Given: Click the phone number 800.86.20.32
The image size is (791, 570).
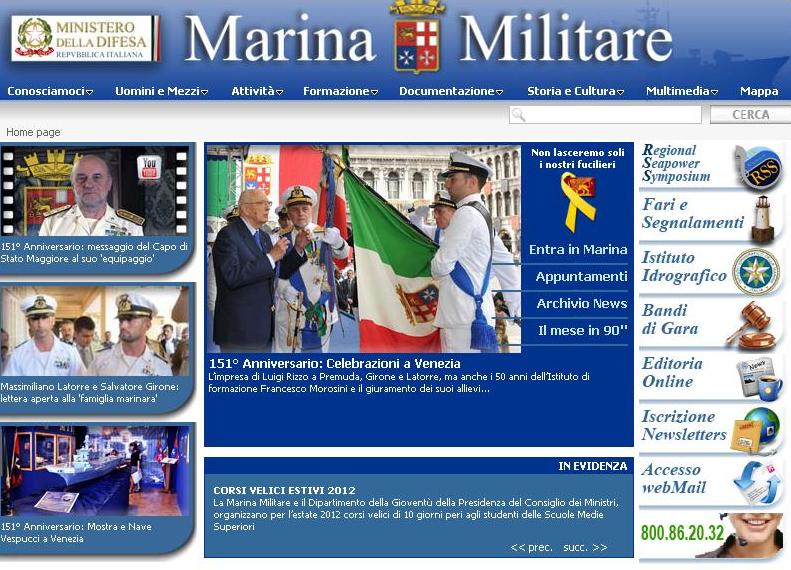Looking at the screenshot, I should coord(683,533).
